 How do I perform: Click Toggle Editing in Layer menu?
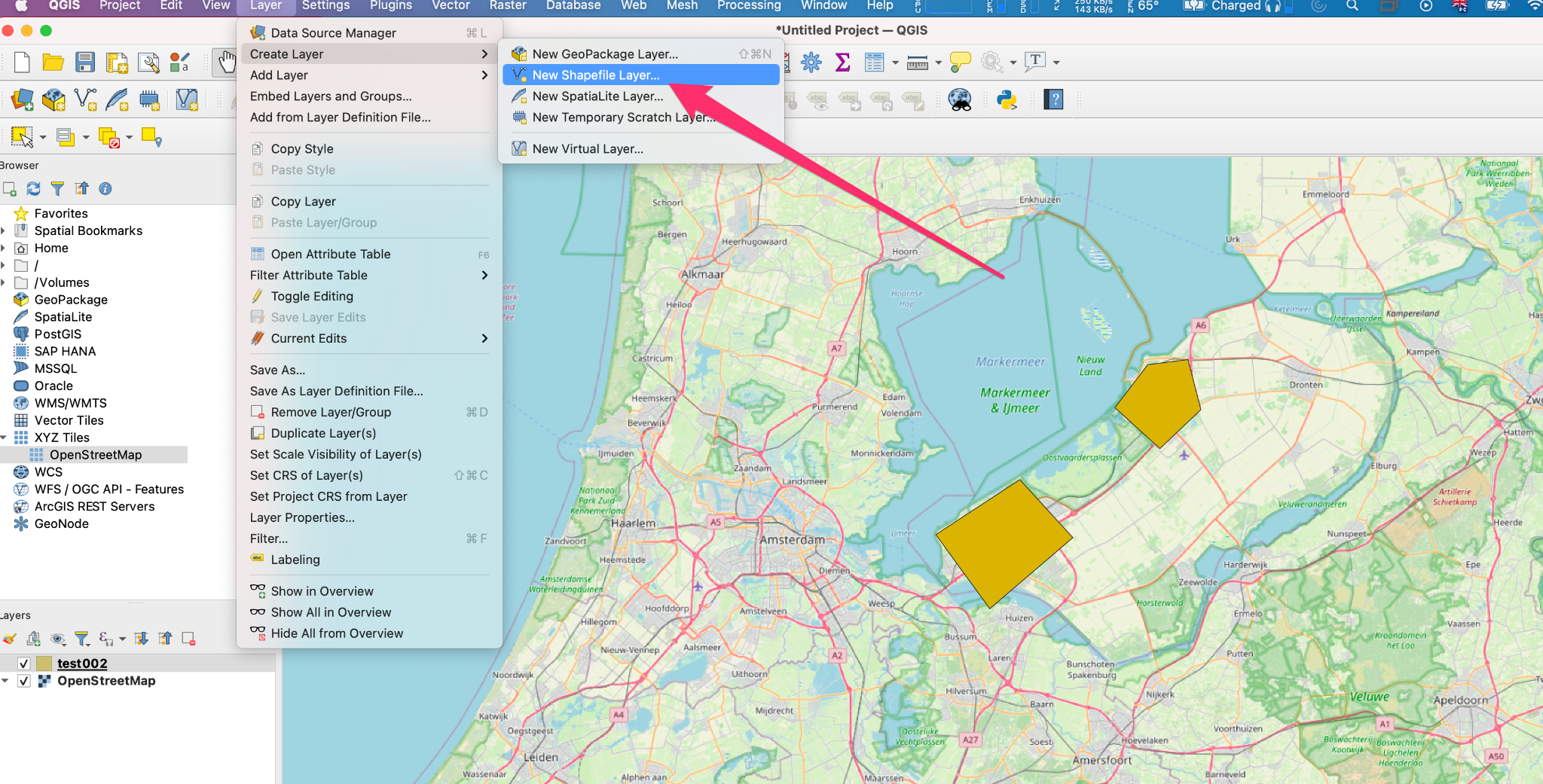[312, 297]
